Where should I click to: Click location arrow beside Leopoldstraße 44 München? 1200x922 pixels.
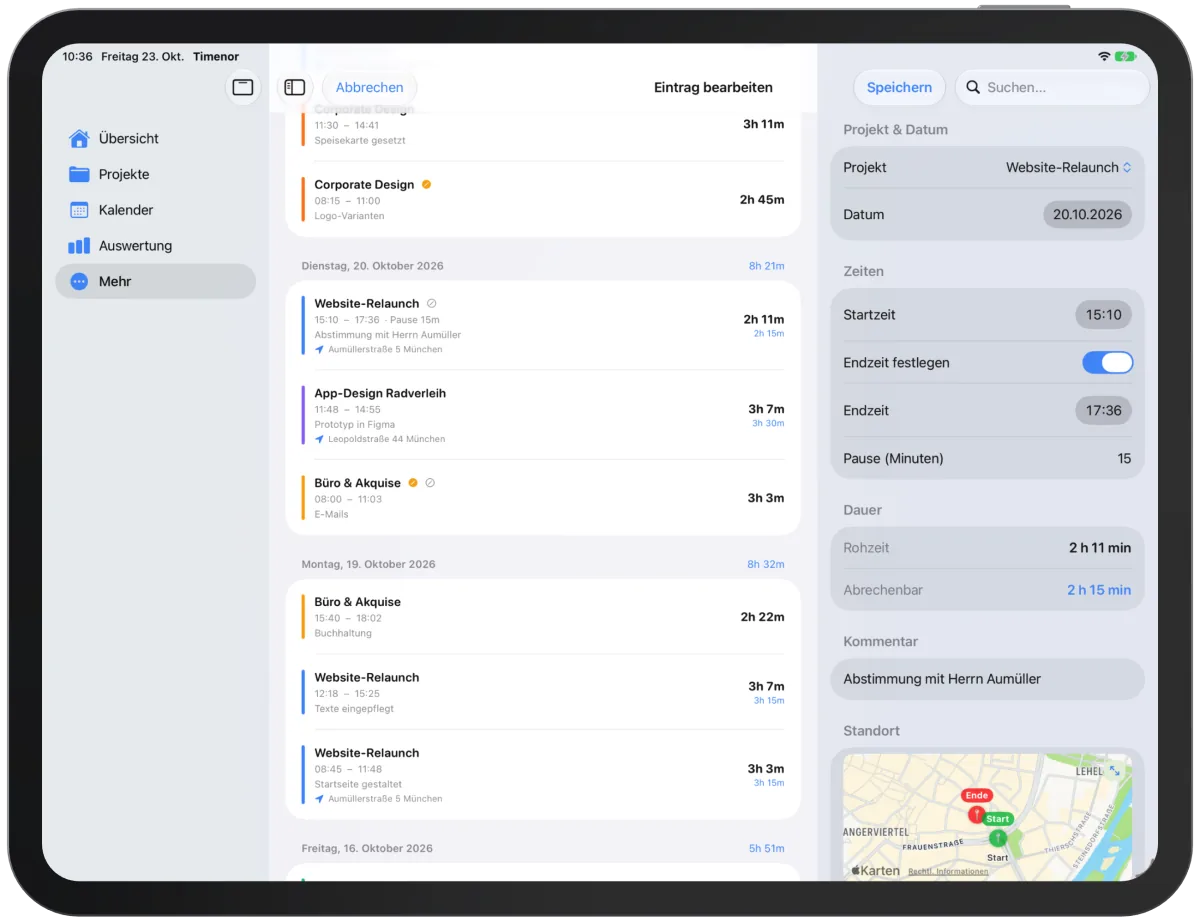(x=320, y=439)
